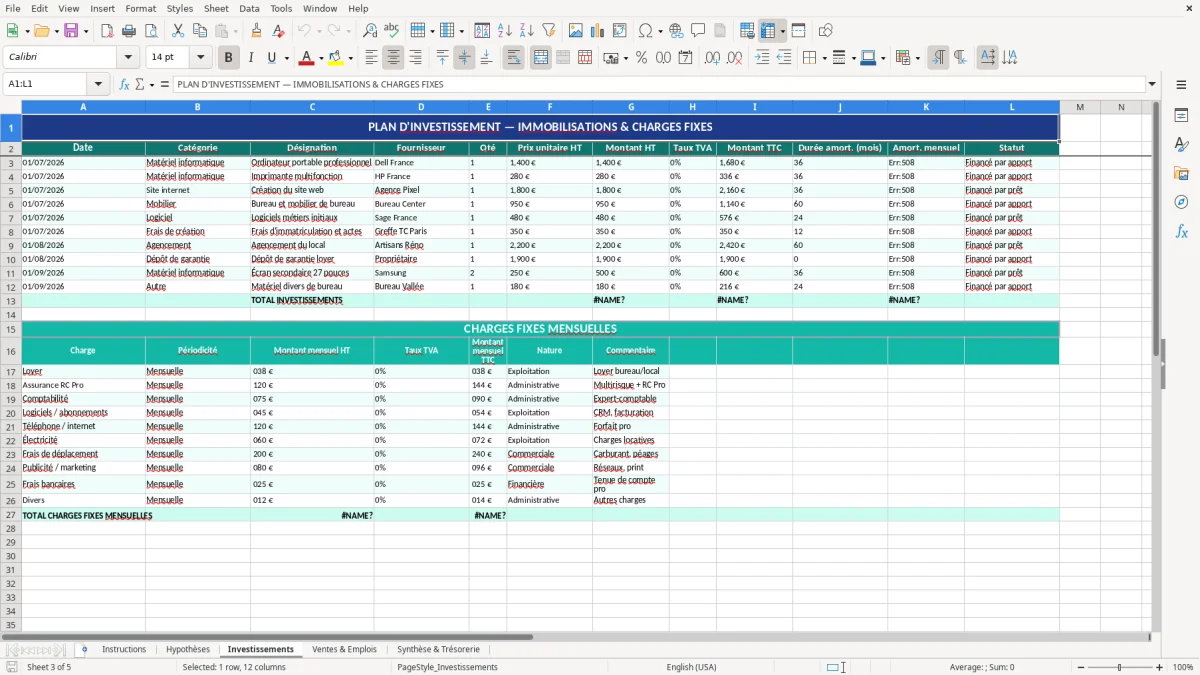
Task: Print the spreadsheet
Action: click(x=129, y=31)
